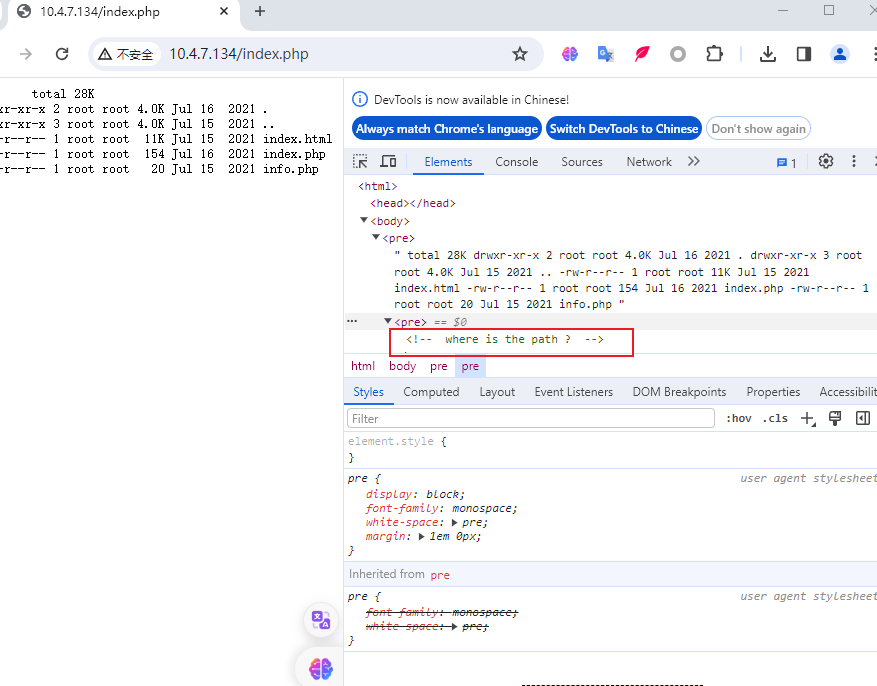Open a new tab with the plus button

coord(260,11)
